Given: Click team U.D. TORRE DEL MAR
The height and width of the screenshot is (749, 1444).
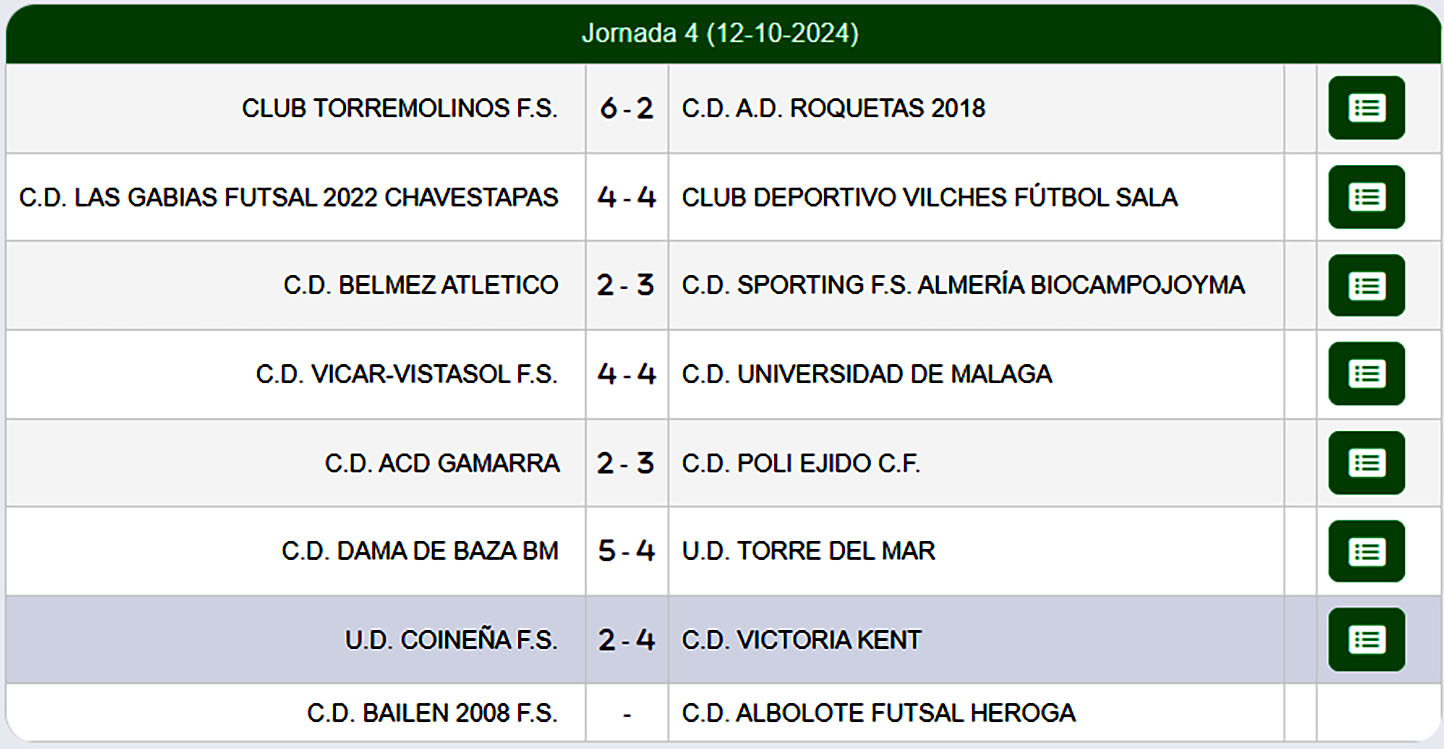Looking at the screenshot, I should tap(808, 551).
